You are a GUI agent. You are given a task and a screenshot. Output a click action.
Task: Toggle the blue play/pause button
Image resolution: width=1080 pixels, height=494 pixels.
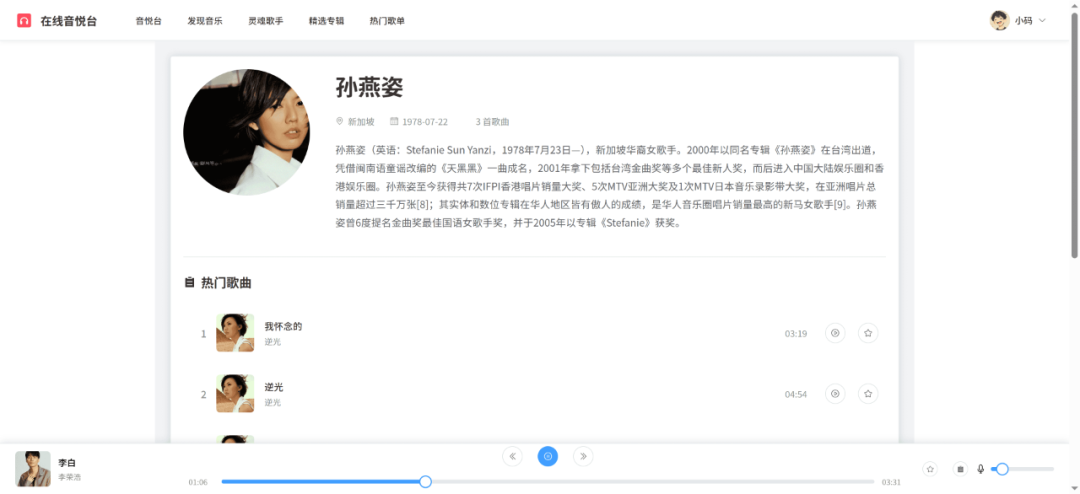click(x=548, y=456)
